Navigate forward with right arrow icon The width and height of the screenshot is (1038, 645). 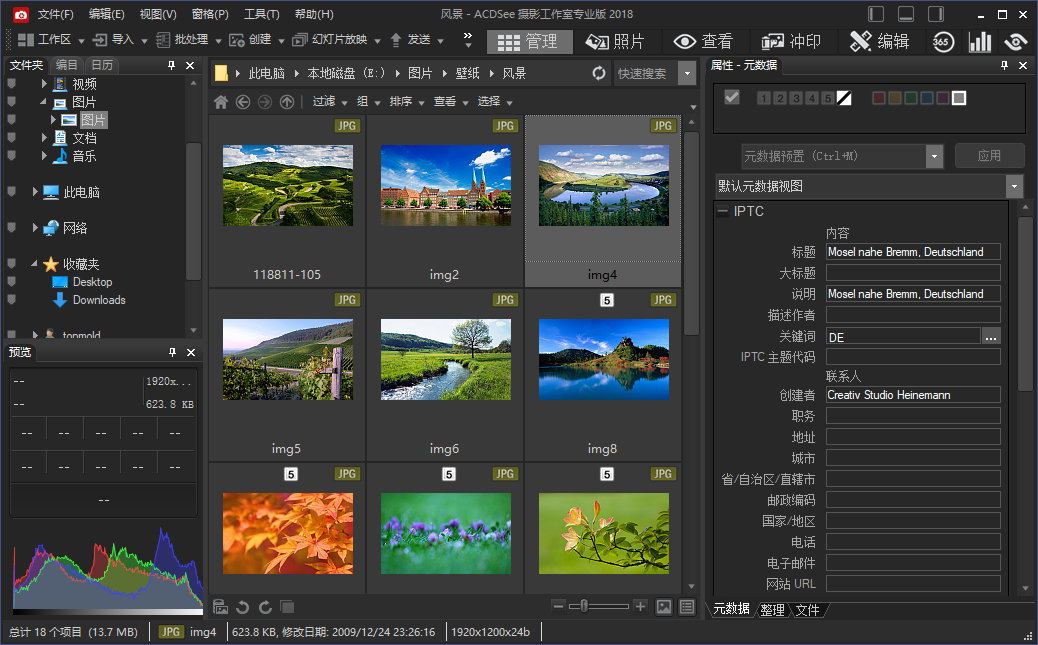pos(265,102)
